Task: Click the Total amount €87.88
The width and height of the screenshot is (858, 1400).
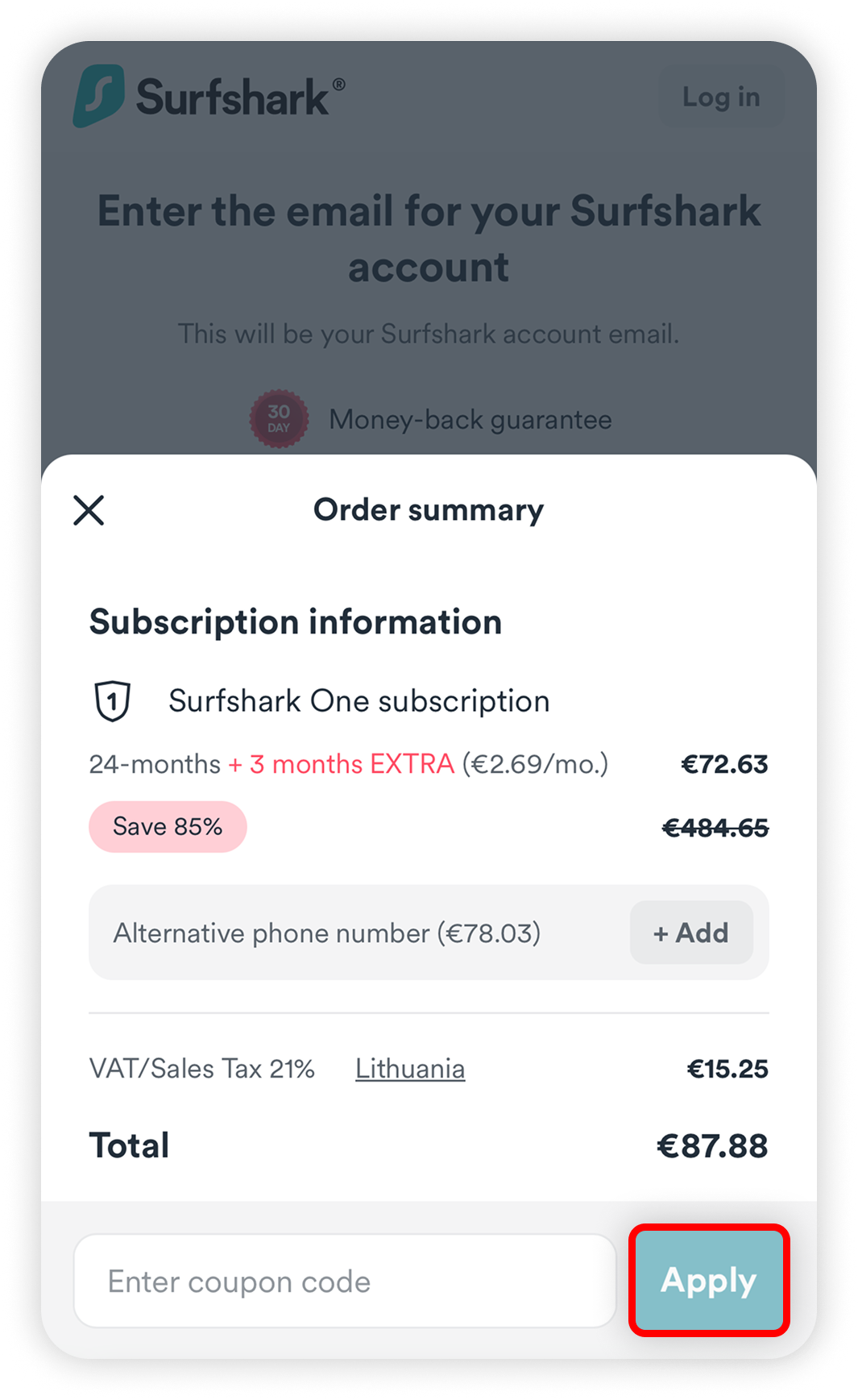Action: (x=709, y=1145)
